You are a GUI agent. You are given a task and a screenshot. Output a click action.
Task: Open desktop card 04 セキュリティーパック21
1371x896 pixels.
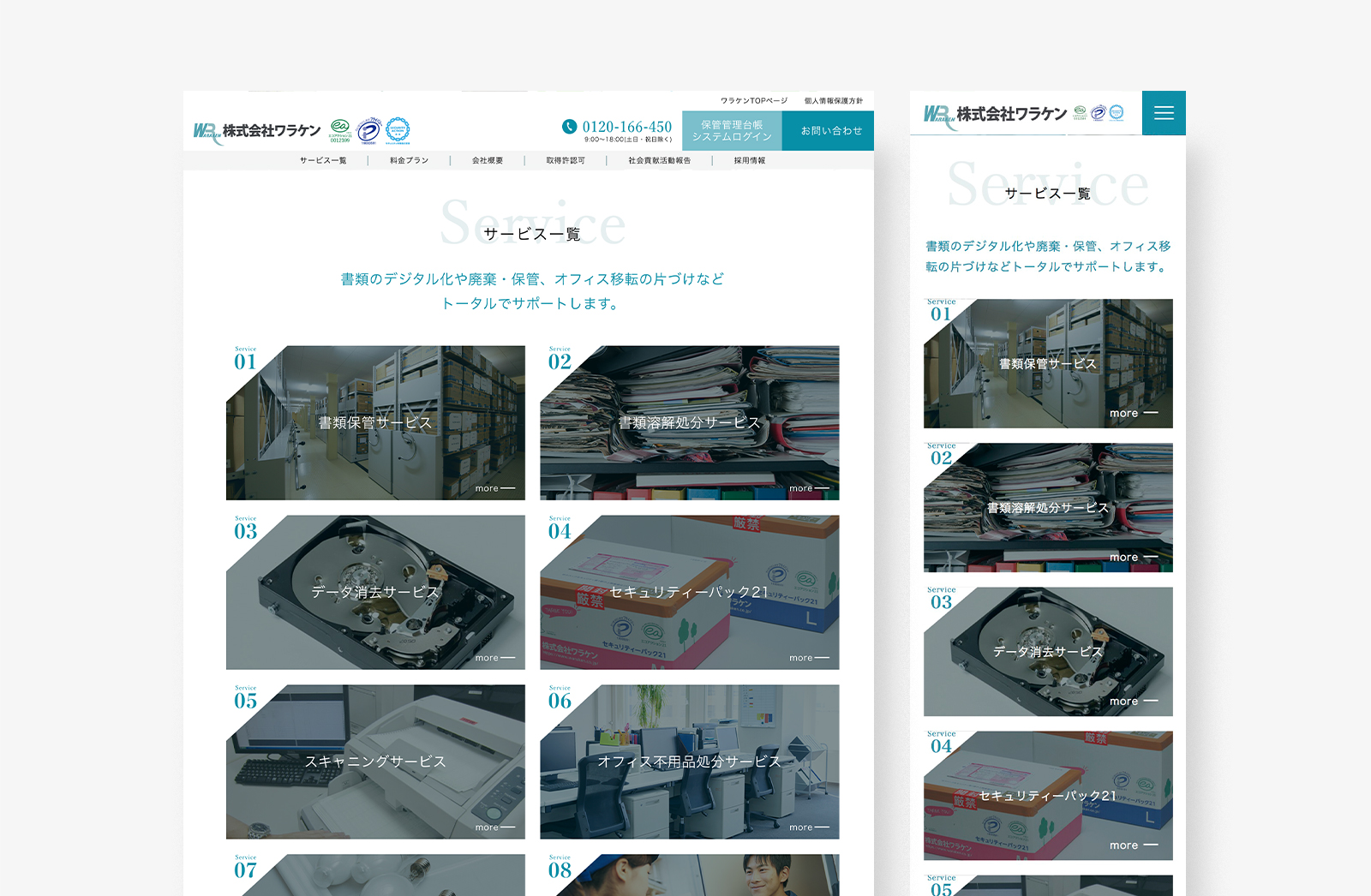click(x=690, y=592)
